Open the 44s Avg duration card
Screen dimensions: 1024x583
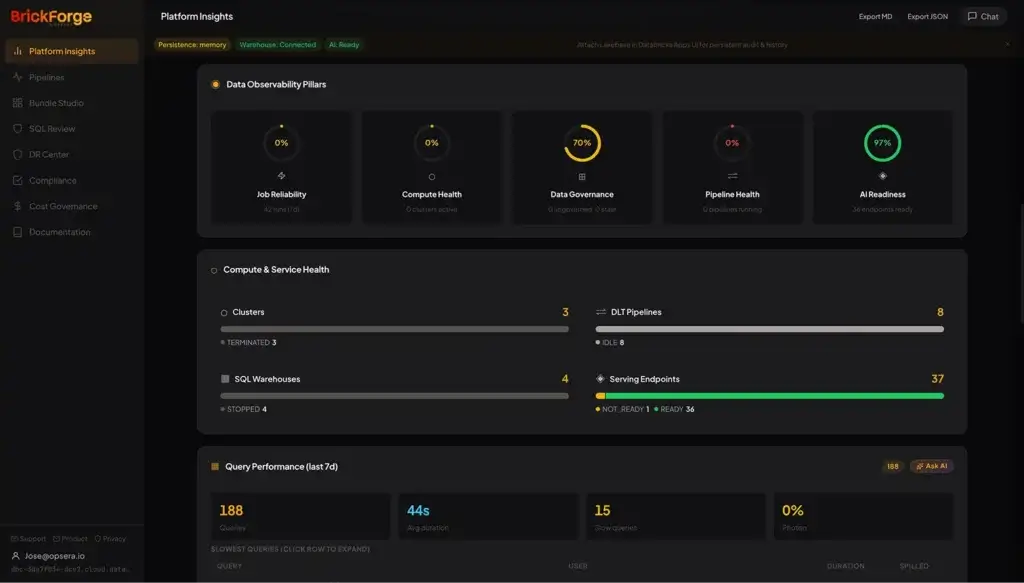tap(488, 516)
